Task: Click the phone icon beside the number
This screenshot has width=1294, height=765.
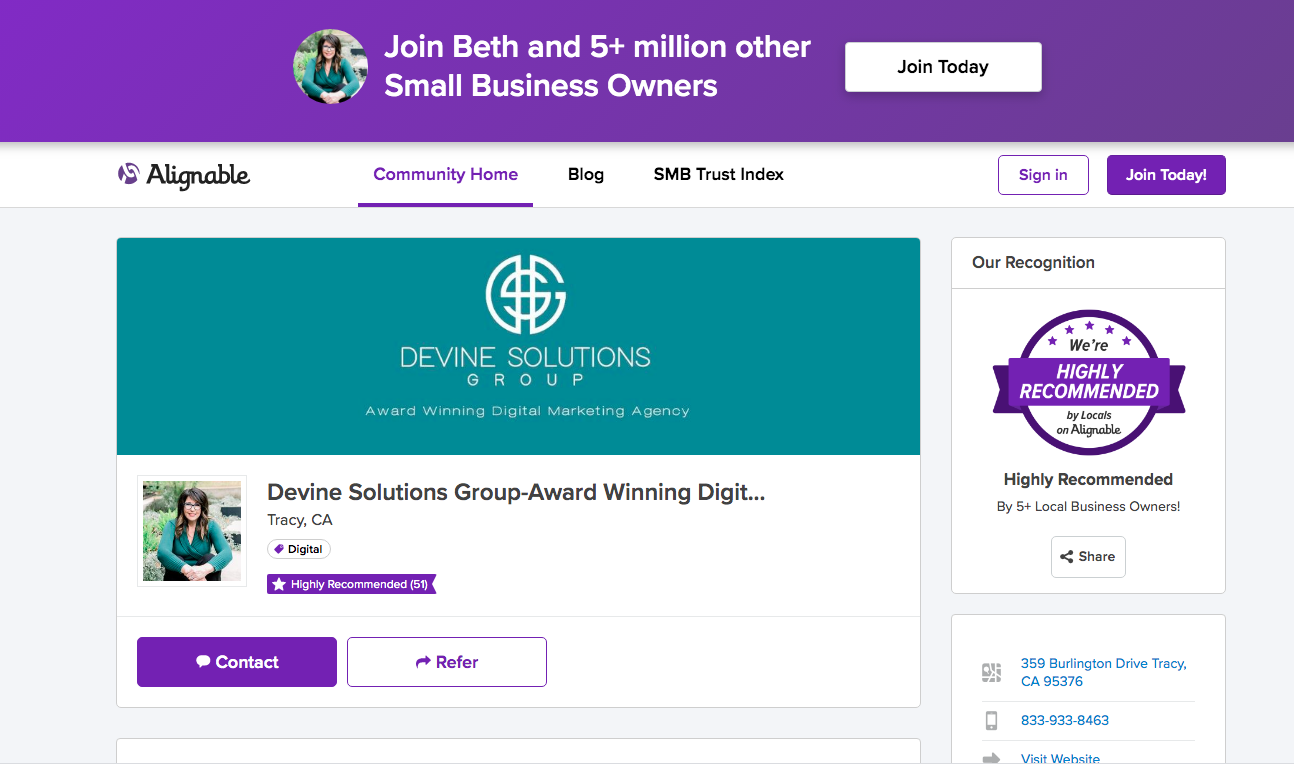Action: (x=991, y=720)
